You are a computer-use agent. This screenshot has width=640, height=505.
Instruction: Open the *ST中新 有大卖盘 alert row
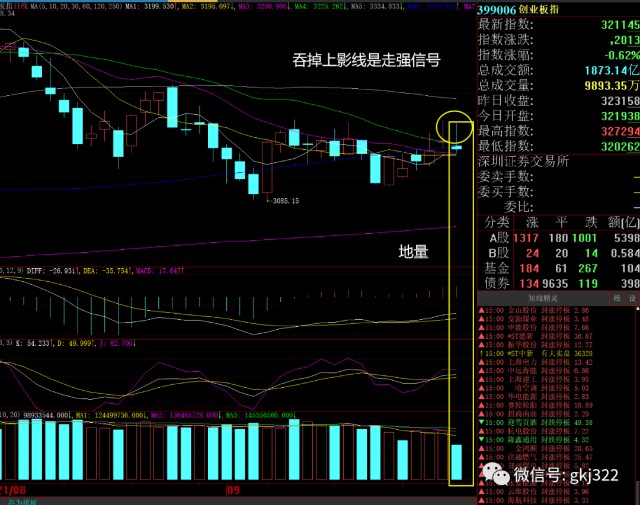point(536,354)
